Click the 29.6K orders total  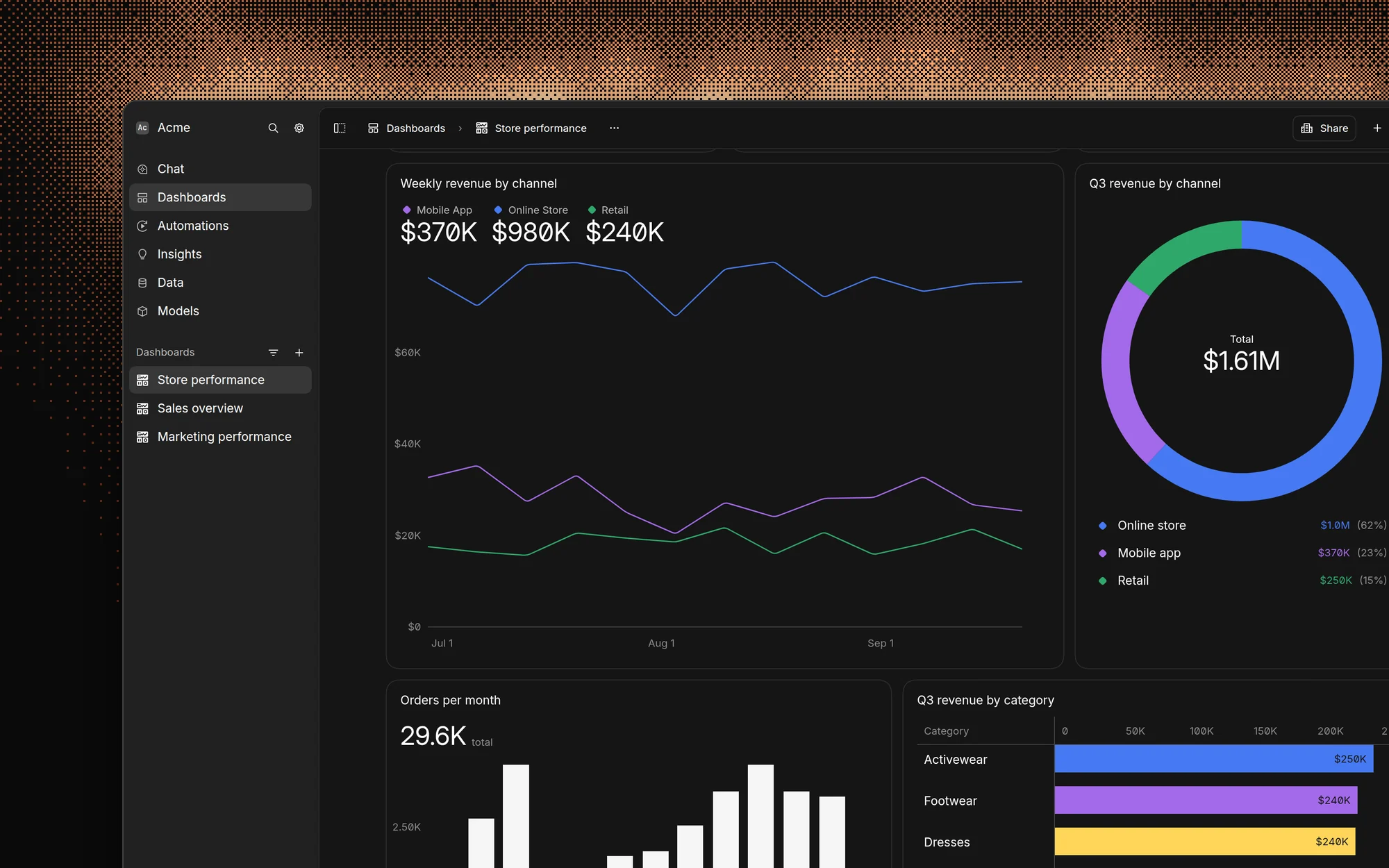click(x=433, y=736)
